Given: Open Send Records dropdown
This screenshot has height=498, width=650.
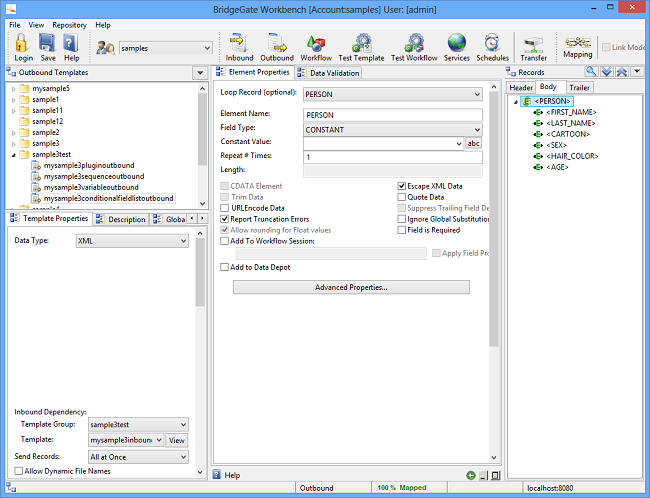Looking at the screenshot, I should 138,457.
